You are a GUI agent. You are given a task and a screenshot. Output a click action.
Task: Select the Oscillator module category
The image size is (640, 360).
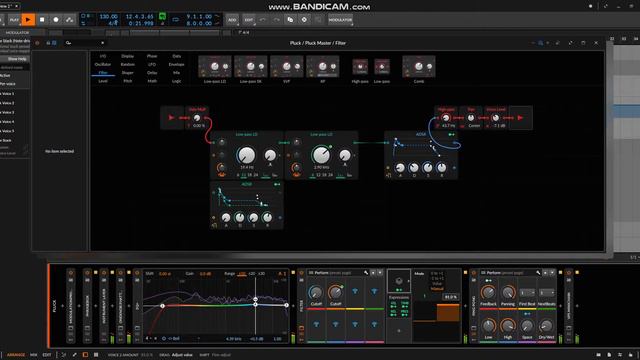tap(103, 64)
